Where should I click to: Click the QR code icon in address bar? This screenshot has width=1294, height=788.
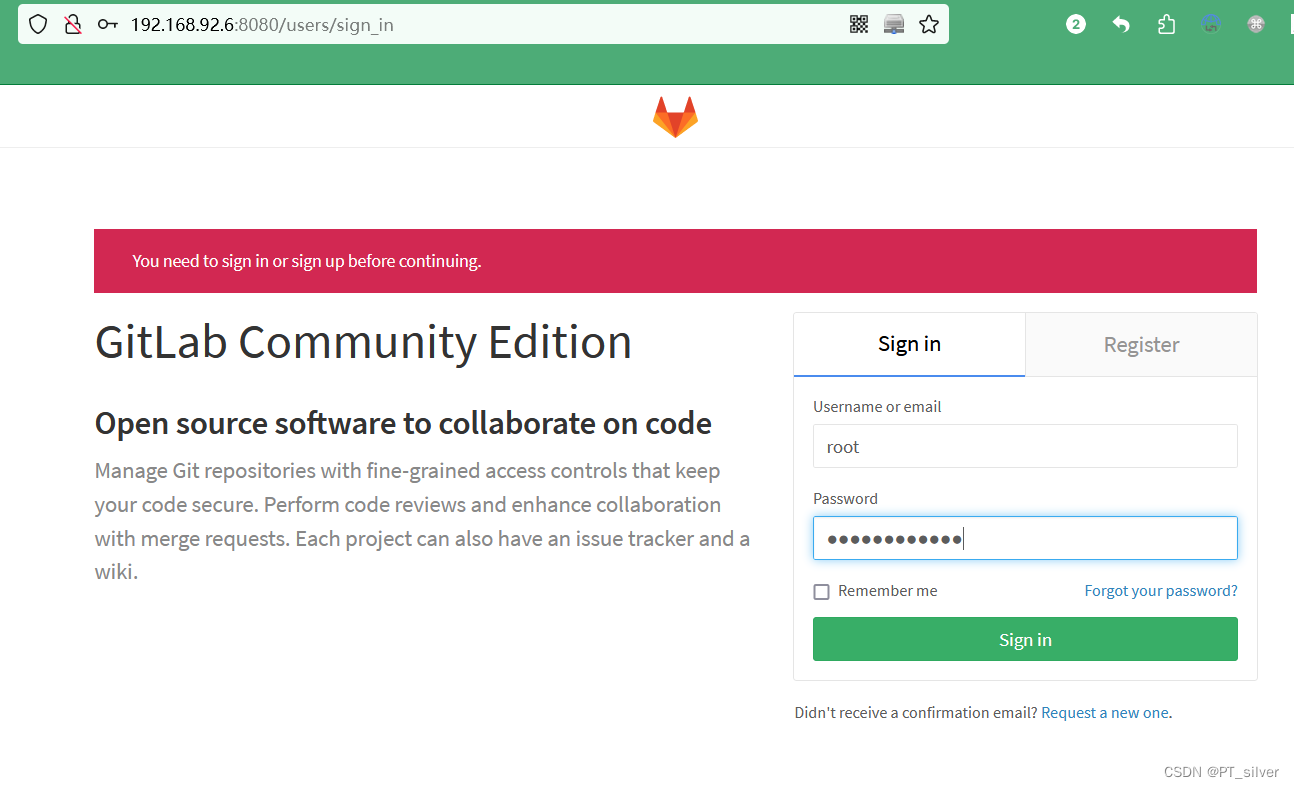click(x=859, y=24)
